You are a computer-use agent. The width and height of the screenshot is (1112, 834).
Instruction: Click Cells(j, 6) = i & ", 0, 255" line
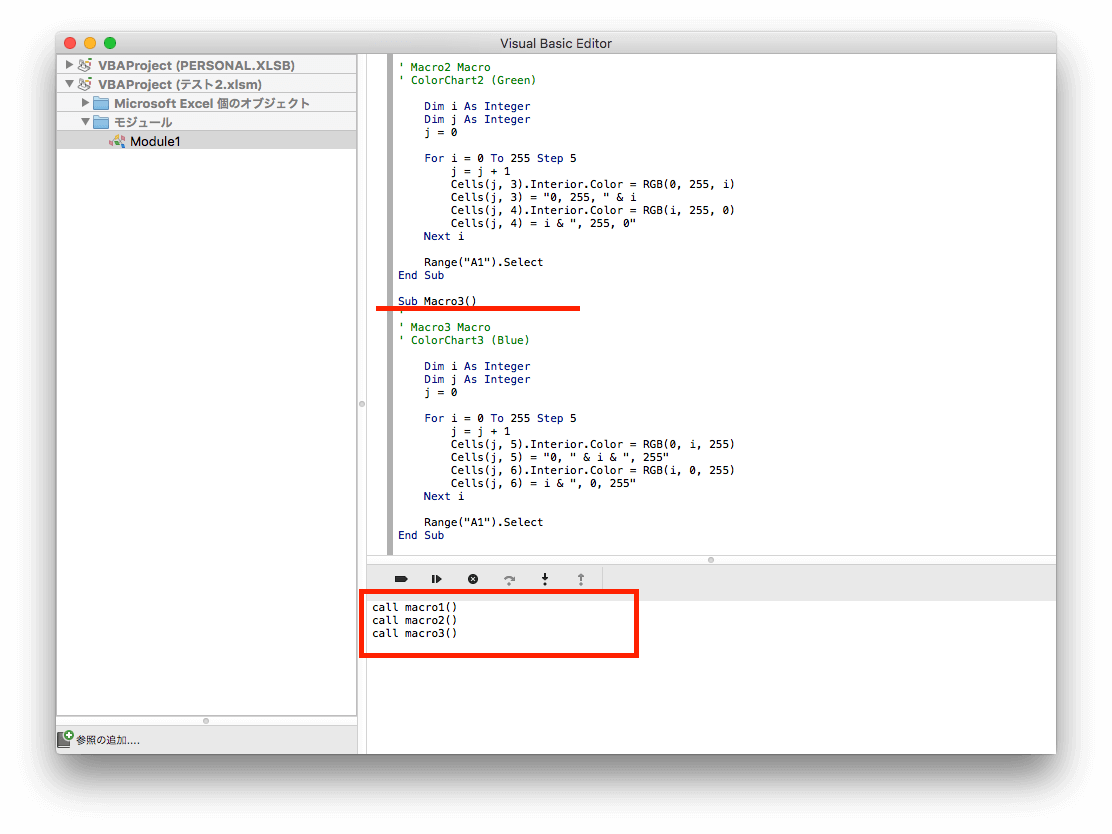tap(543, 483)
